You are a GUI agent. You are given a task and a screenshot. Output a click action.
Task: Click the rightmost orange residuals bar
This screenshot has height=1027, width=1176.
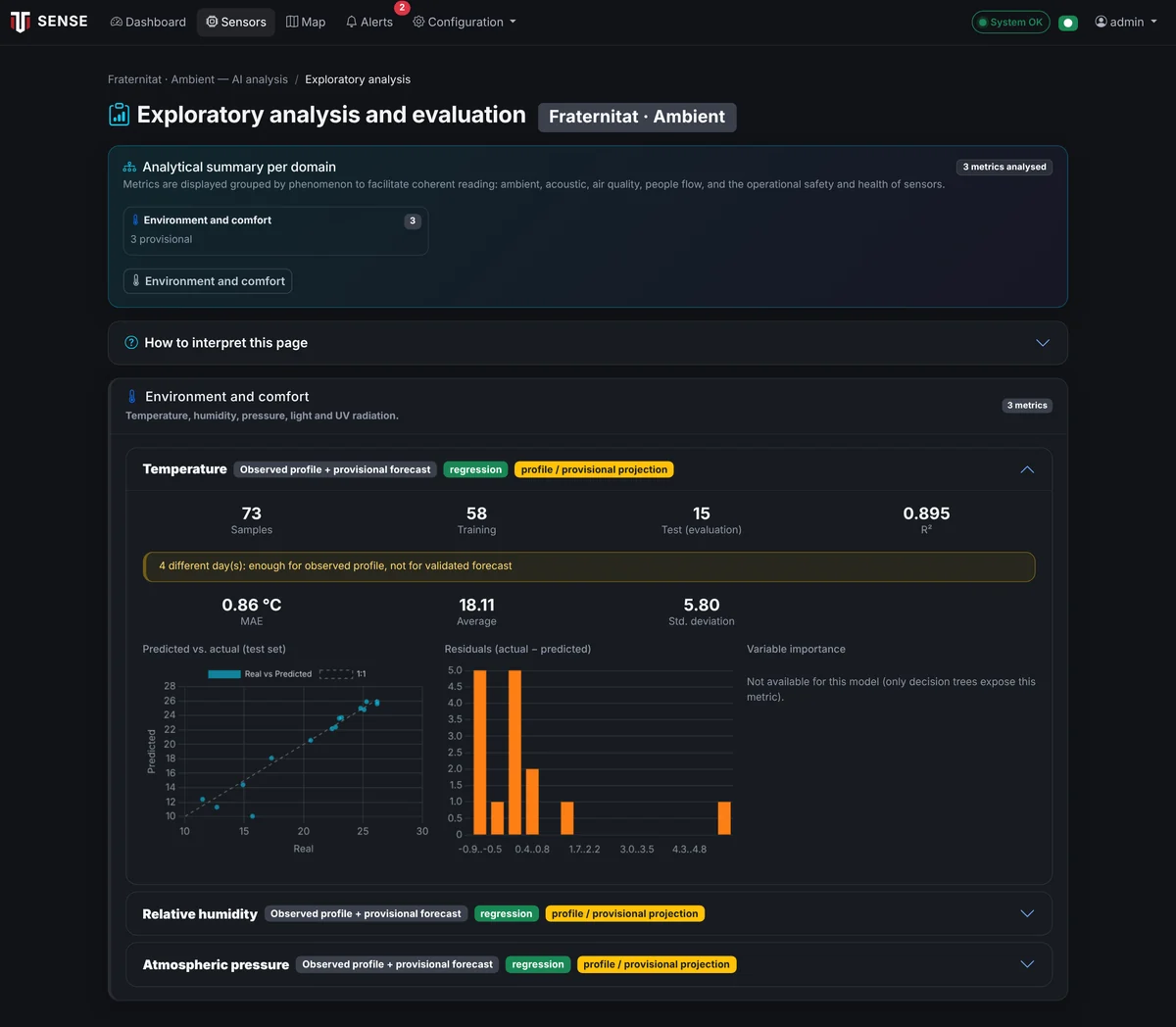click(724, 818)
